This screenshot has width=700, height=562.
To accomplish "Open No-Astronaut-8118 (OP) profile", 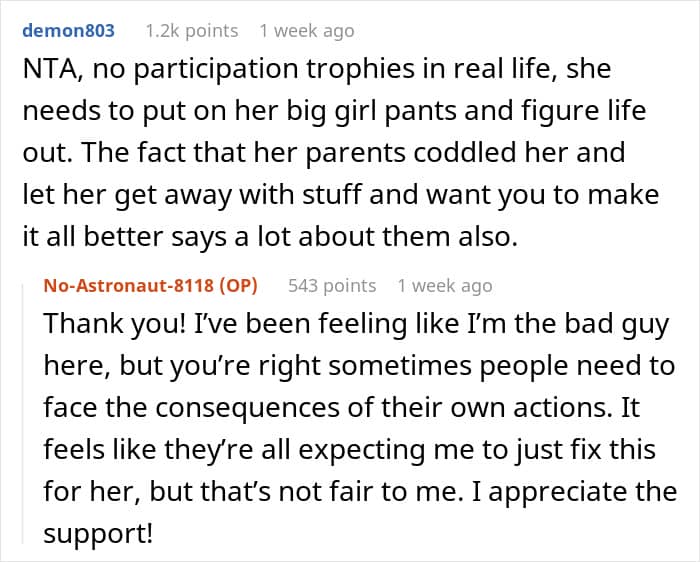I will tap(150, 286).
